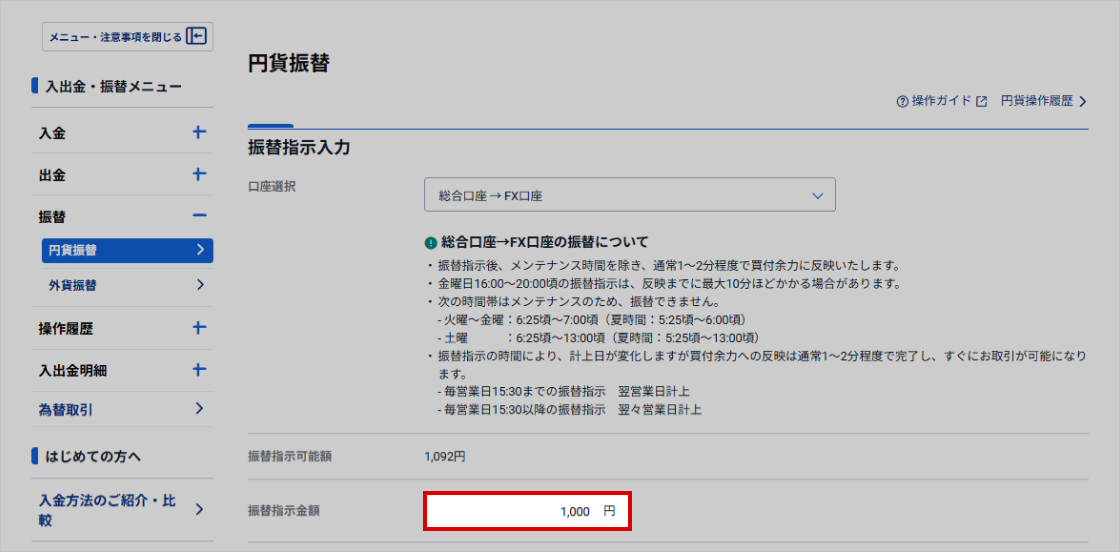Click the collapse menu panel icon

click(197, 37)
